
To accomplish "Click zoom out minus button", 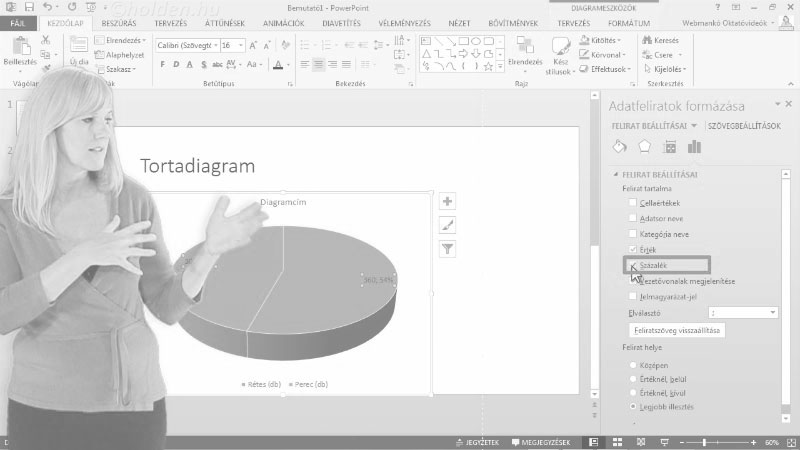I will coord(682,442).
